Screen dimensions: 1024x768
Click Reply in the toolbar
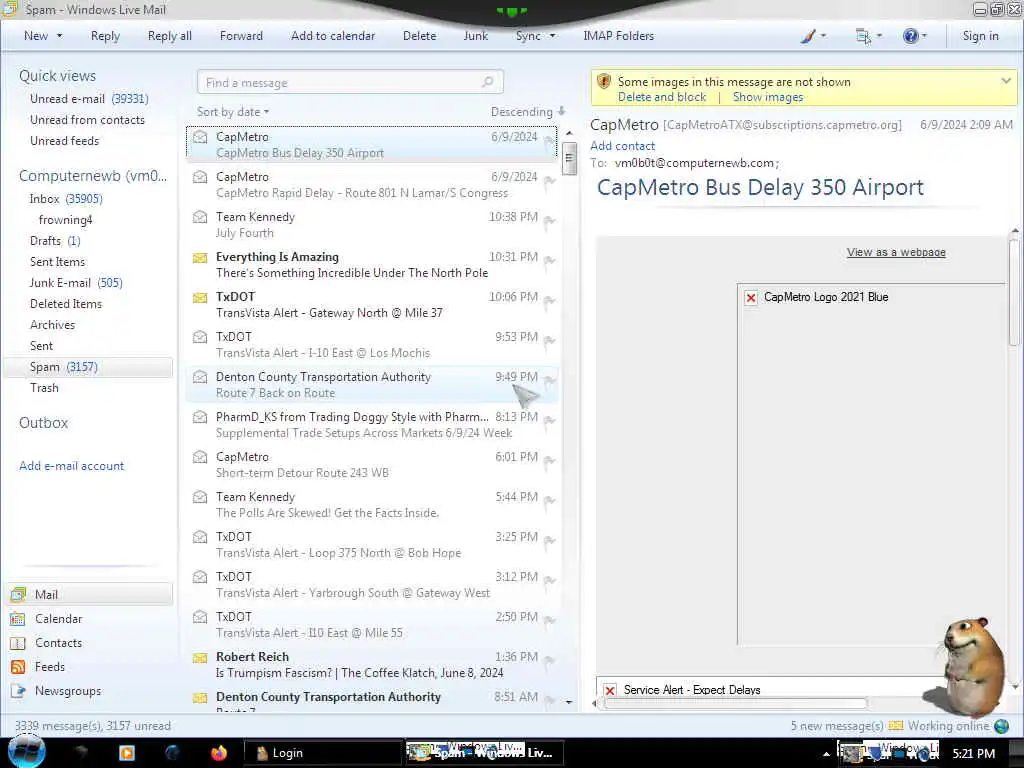[x=105, y=36]
